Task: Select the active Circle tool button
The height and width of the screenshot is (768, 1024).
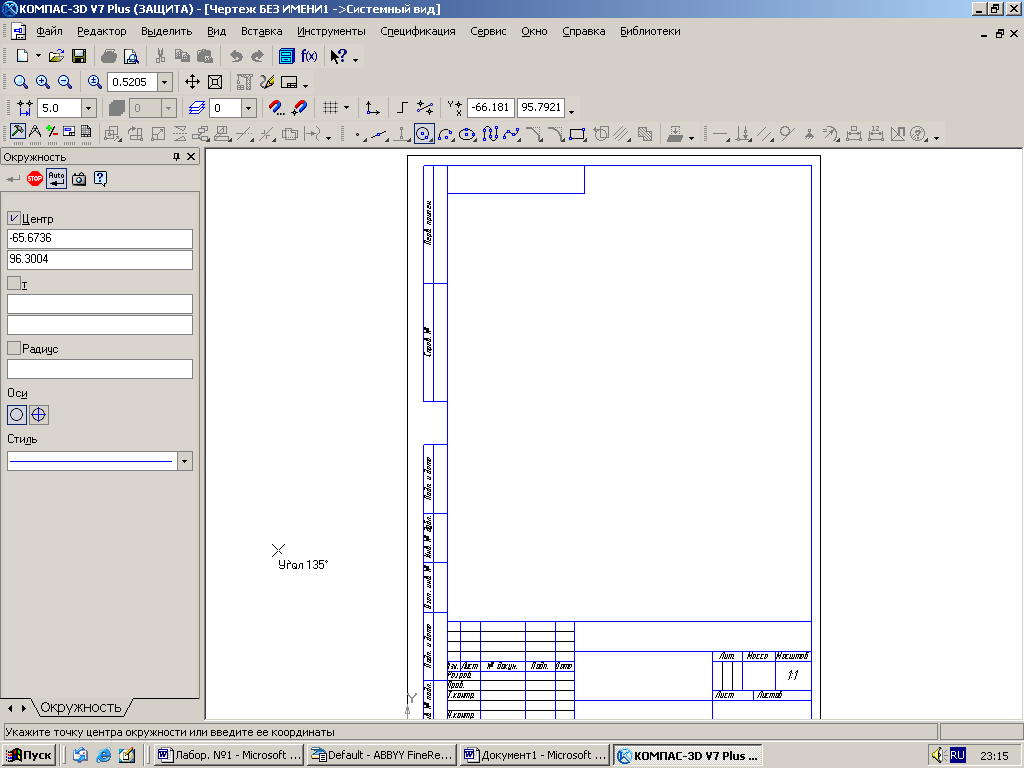Action: [424, 135]
